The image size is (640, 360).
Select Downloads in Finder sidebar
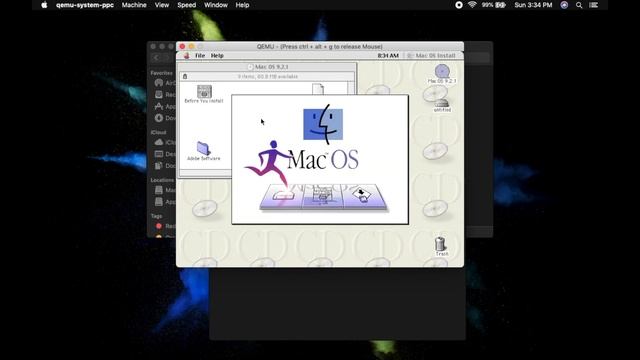pyautogui.click(x=164, y=118)
